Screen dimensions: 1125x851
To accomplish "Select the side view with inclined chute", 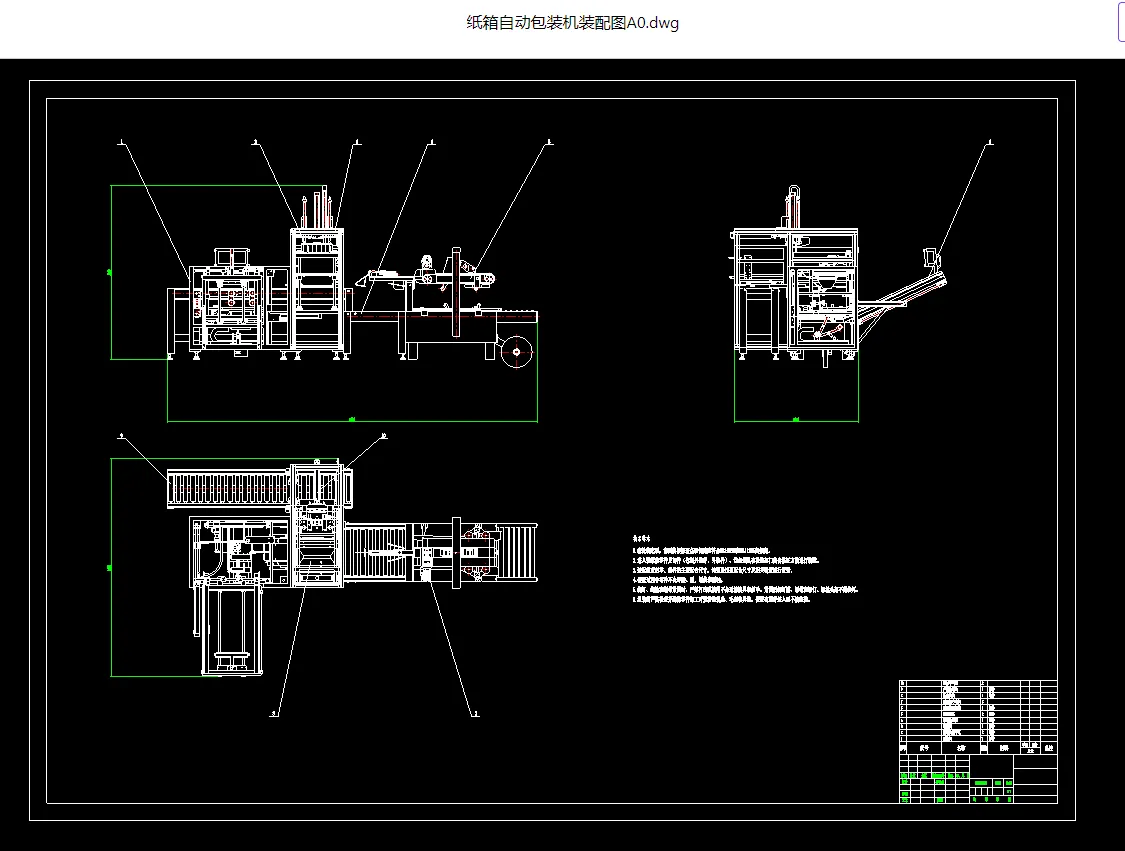I will (x=839, y=276).
